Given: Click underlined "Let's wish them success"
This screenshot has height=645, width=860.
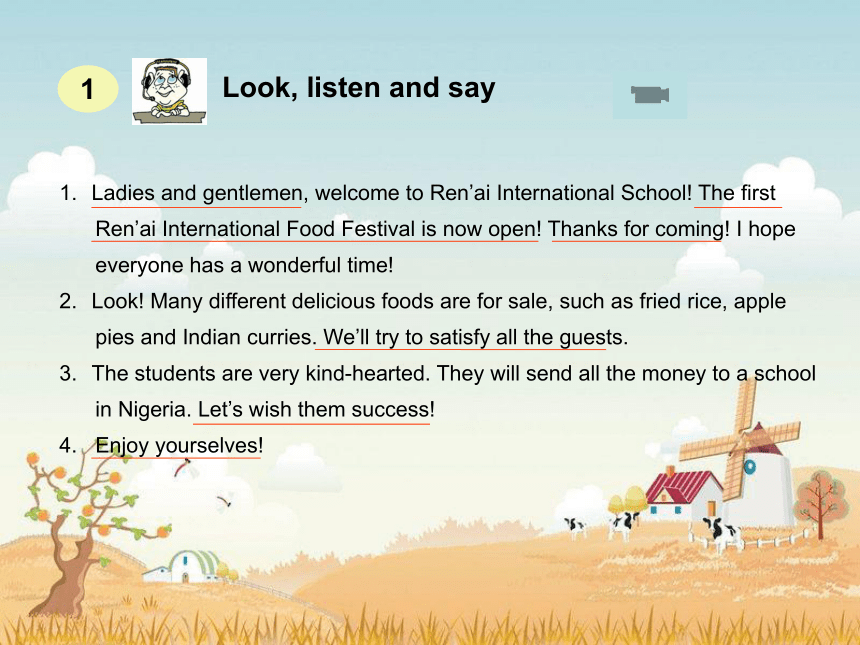Looking at the screenshot, I should (312, 409).
